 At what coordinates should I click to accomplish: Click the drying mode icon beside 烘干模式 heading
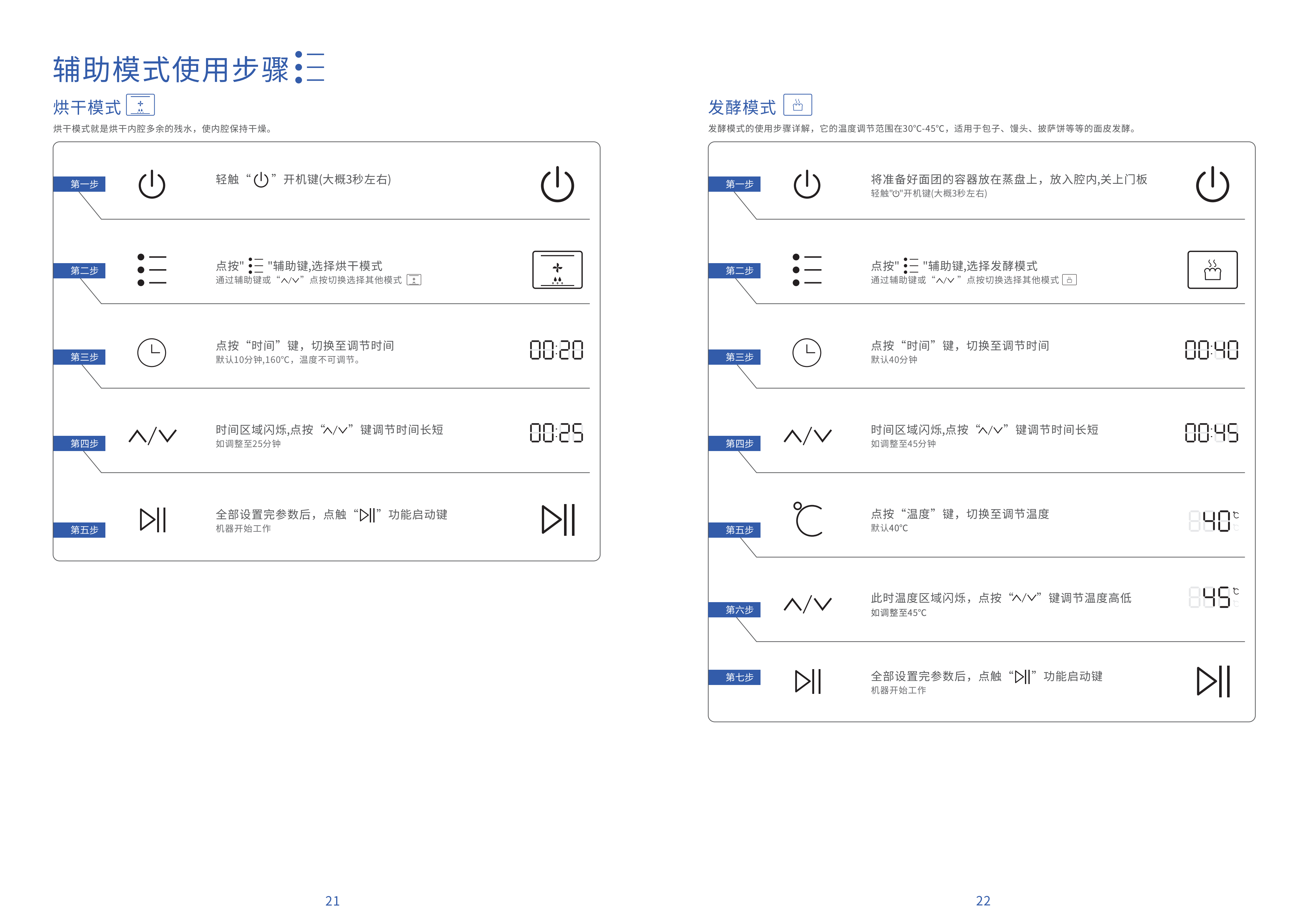[x=140, y=105]
